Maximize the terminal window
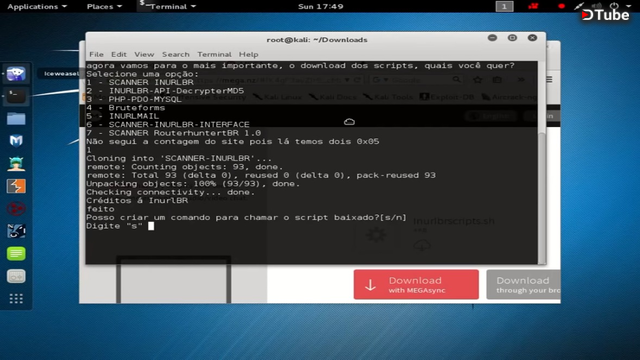 pos(512,38)
